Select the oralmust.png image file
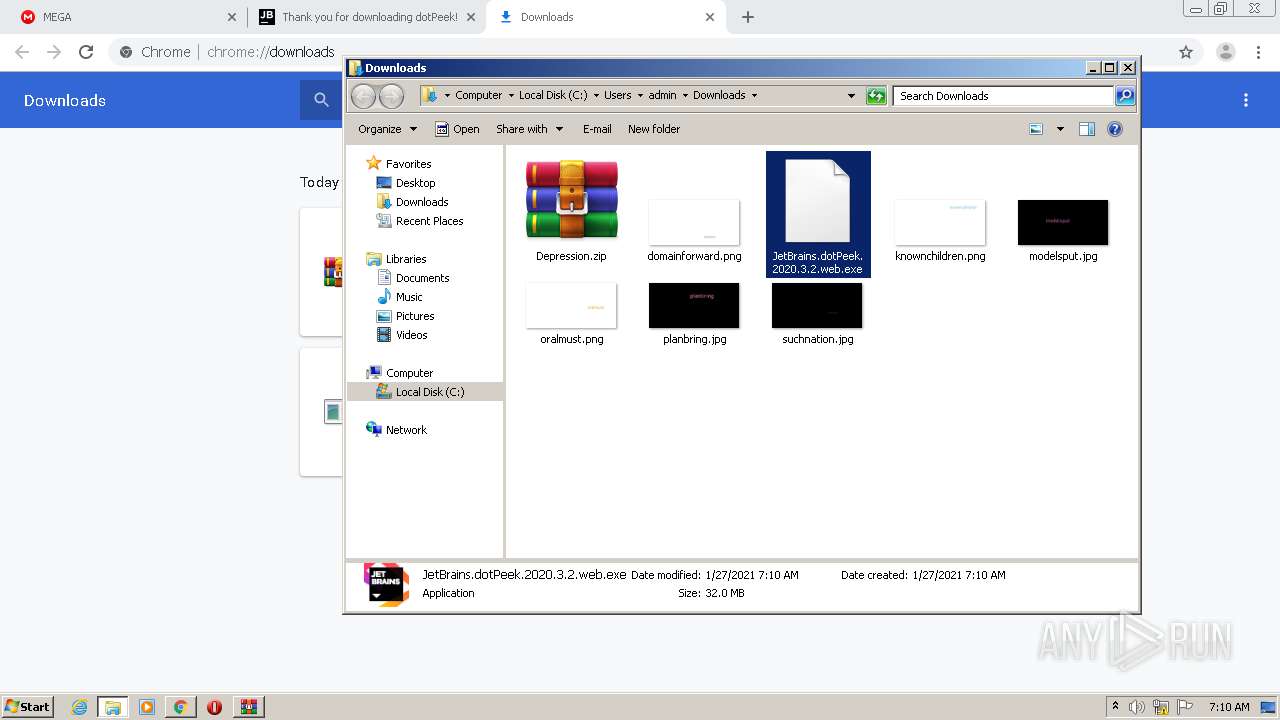Viewport: 1280px width, 720px height. [x=571, y=314]
